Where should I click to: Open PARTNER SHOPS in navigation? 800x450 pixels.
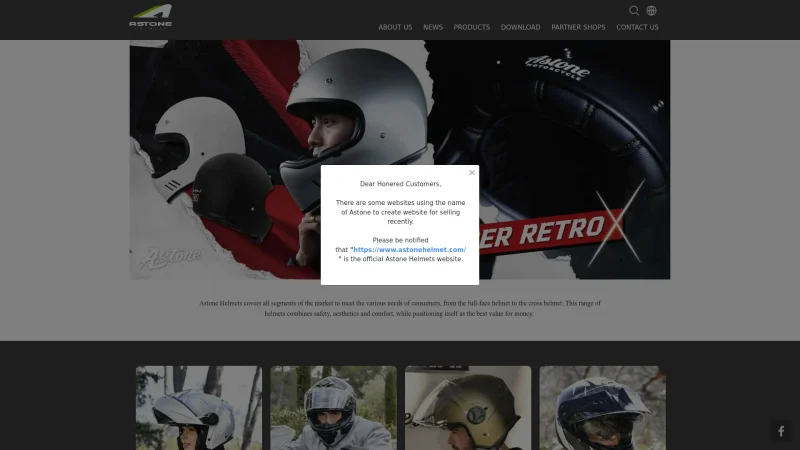pos(578,28)
